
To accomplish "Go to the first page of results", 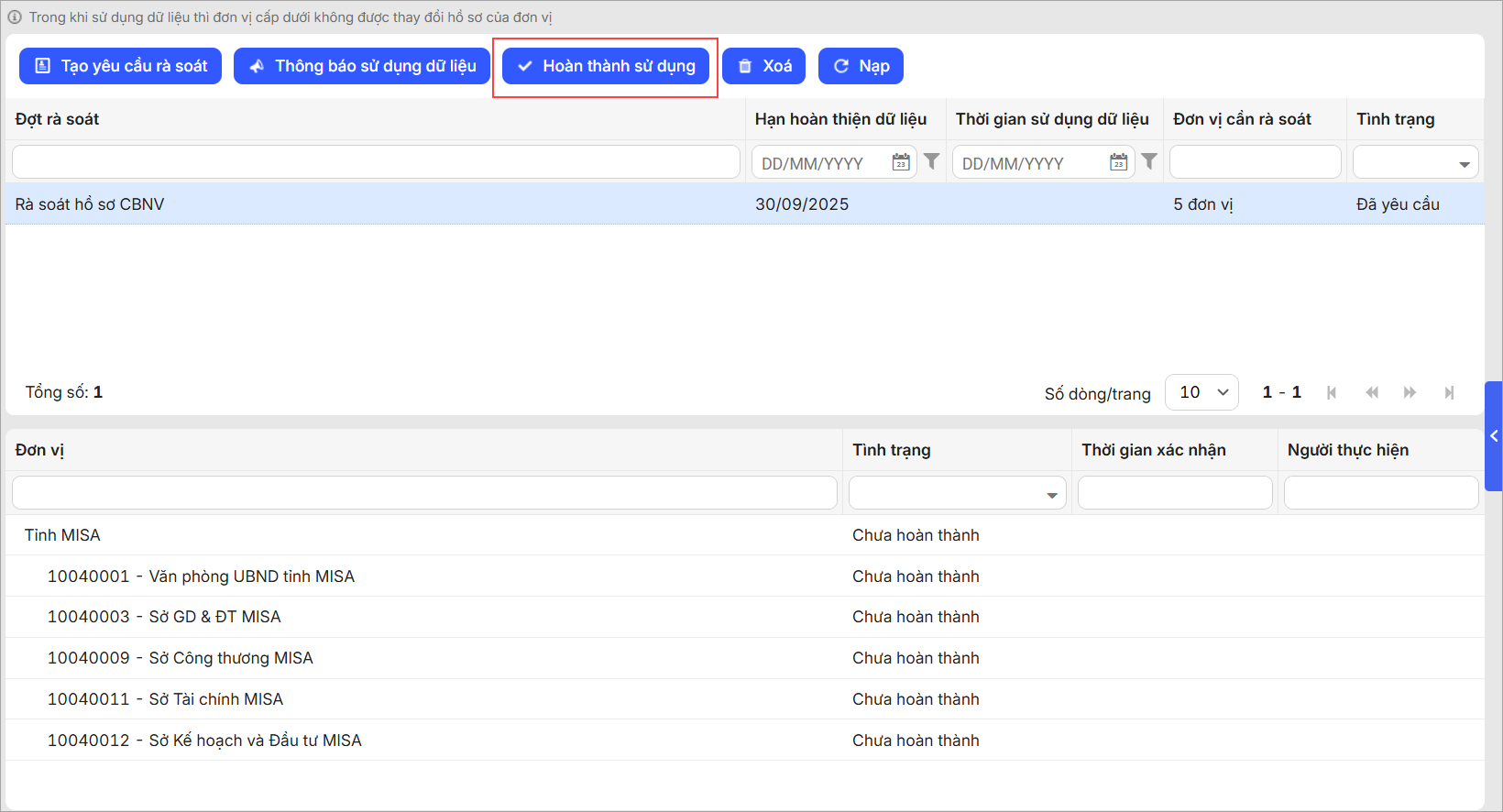I will click(x=1332, y=392).
